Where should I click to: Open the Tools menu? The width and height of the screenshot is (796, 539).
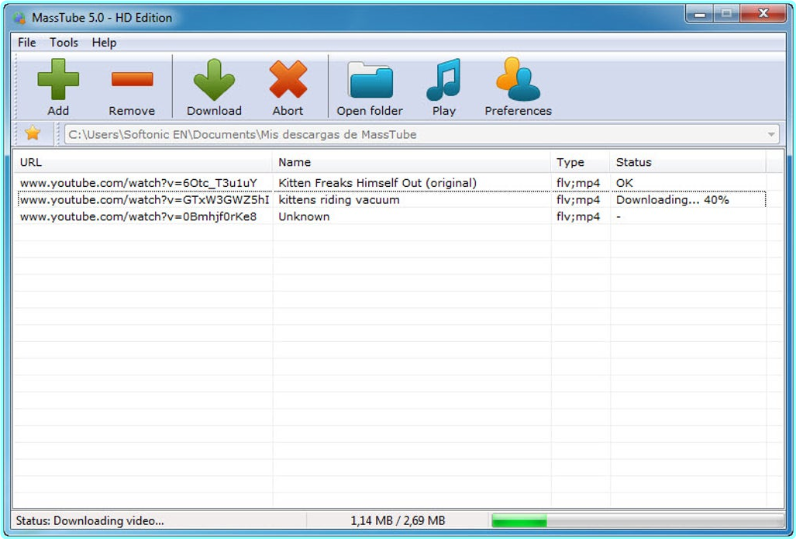[x=63, y=43]
